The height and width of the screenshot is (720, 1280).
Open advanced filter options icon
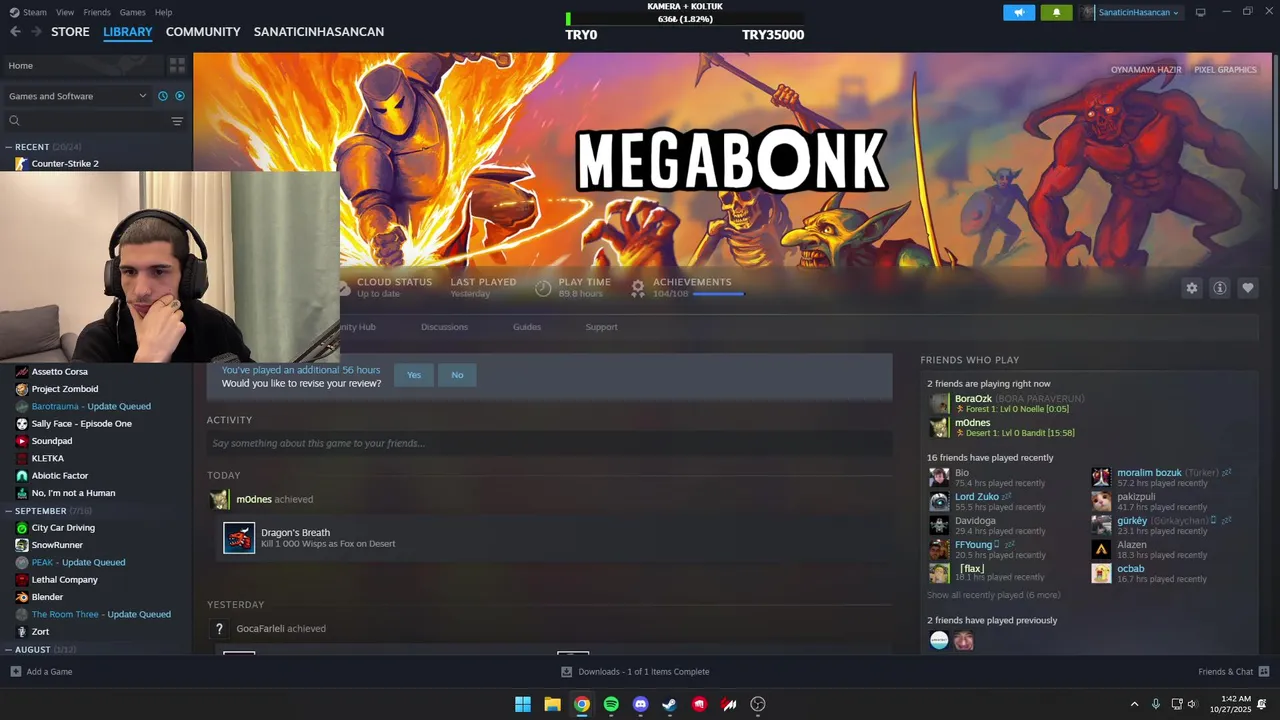177,121
